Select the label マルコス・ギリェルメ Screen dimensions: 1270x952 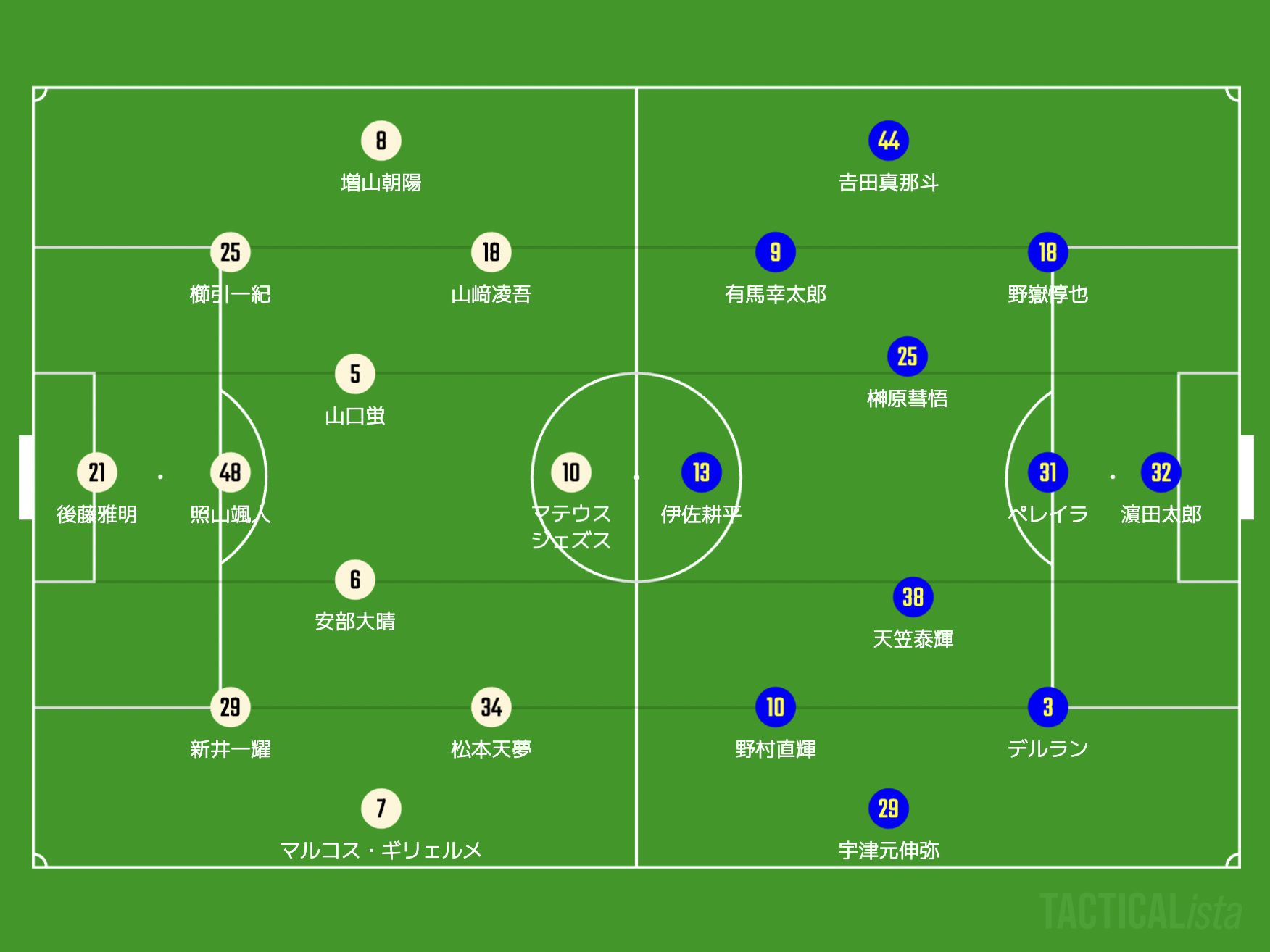coord(381,851)
